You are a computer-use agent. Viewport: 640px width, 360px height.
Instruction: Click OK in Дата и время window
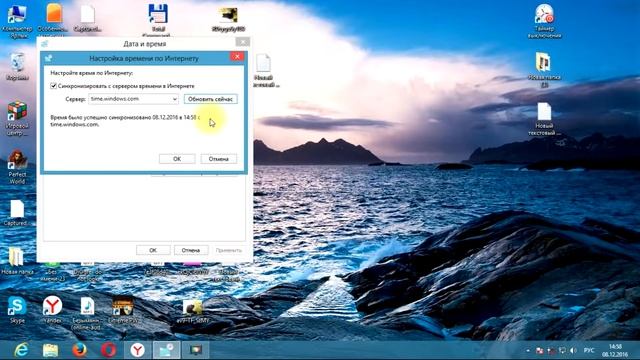click(153, 250)
